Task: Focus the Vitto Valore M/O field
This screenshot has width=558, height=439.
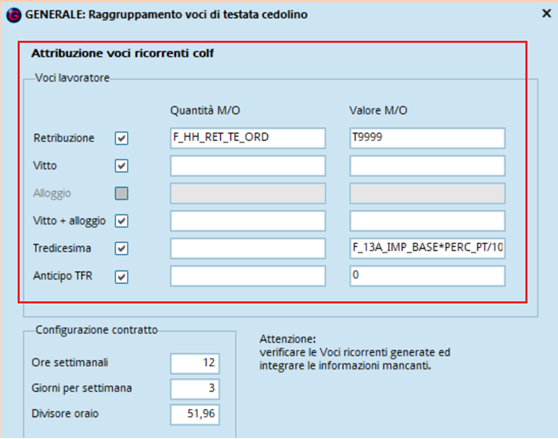Action: 427,166
